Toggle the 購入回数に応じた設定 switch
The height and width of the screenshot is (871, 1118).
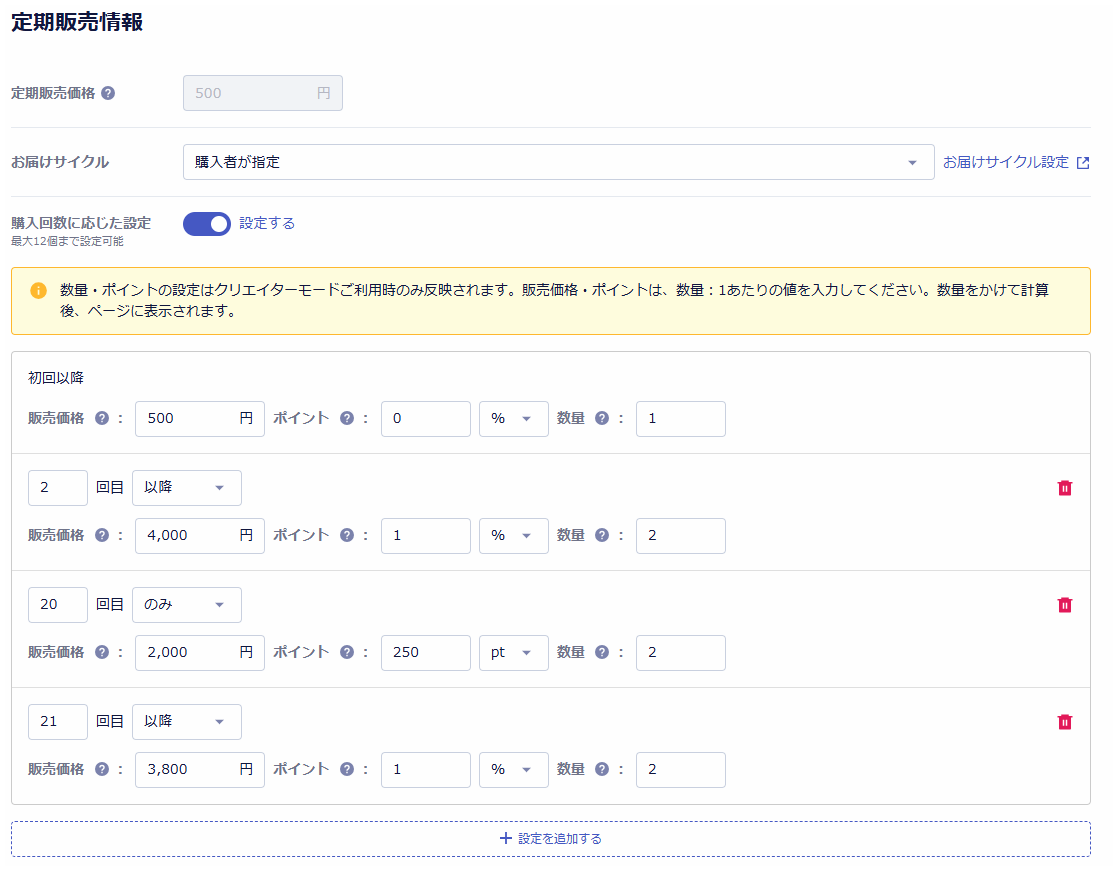(x=207, y=224)
